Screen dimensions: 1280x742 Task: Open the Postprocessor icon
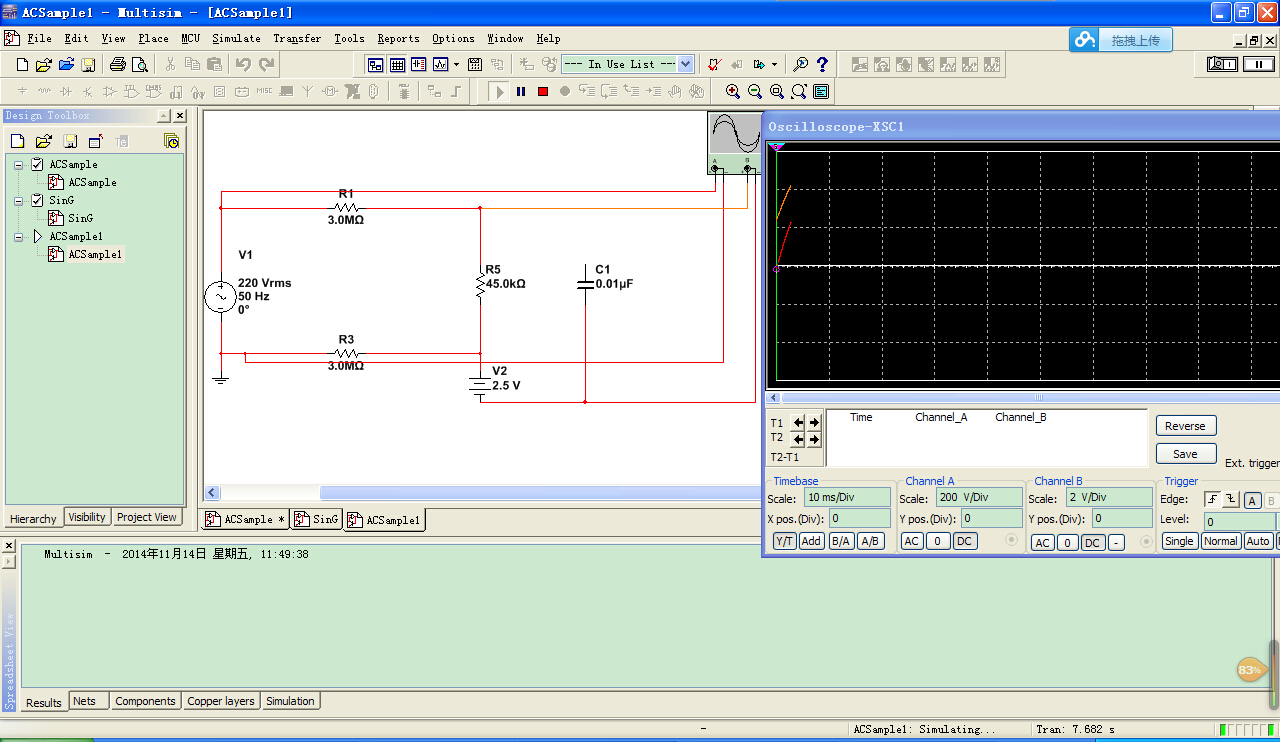click(475, 64)
